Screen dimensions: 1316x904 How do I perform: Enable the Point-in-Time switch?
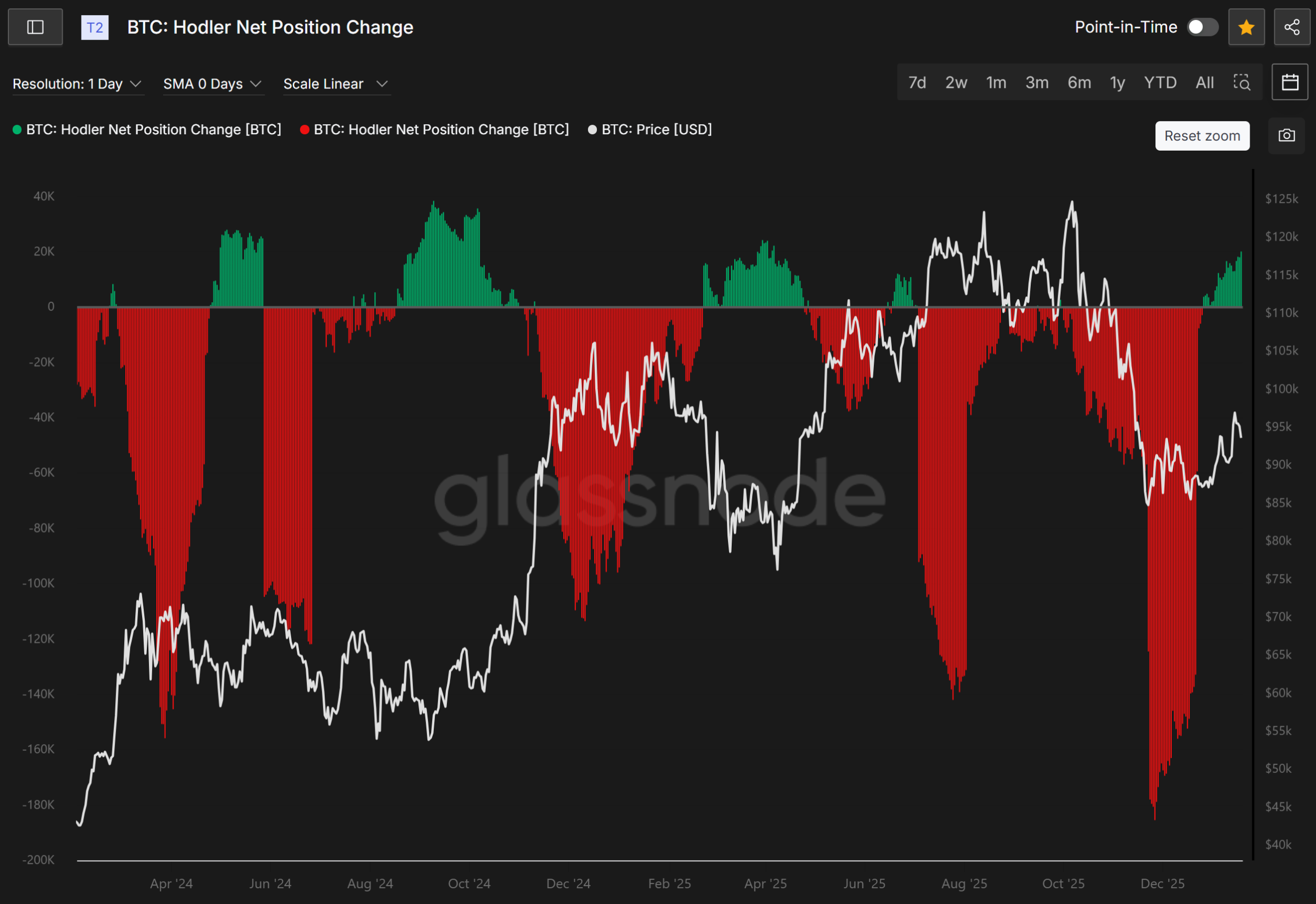tap(1202, 27)
